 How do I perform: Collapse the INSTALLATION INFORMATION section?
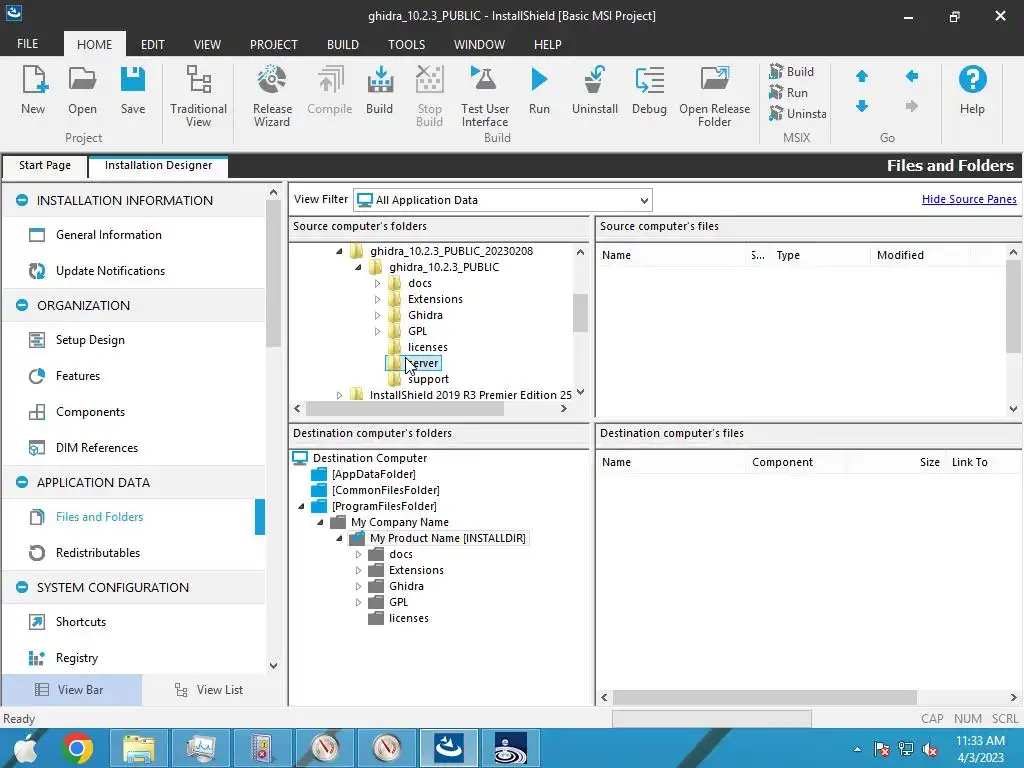pyautogui.click(x=22, y=200)
